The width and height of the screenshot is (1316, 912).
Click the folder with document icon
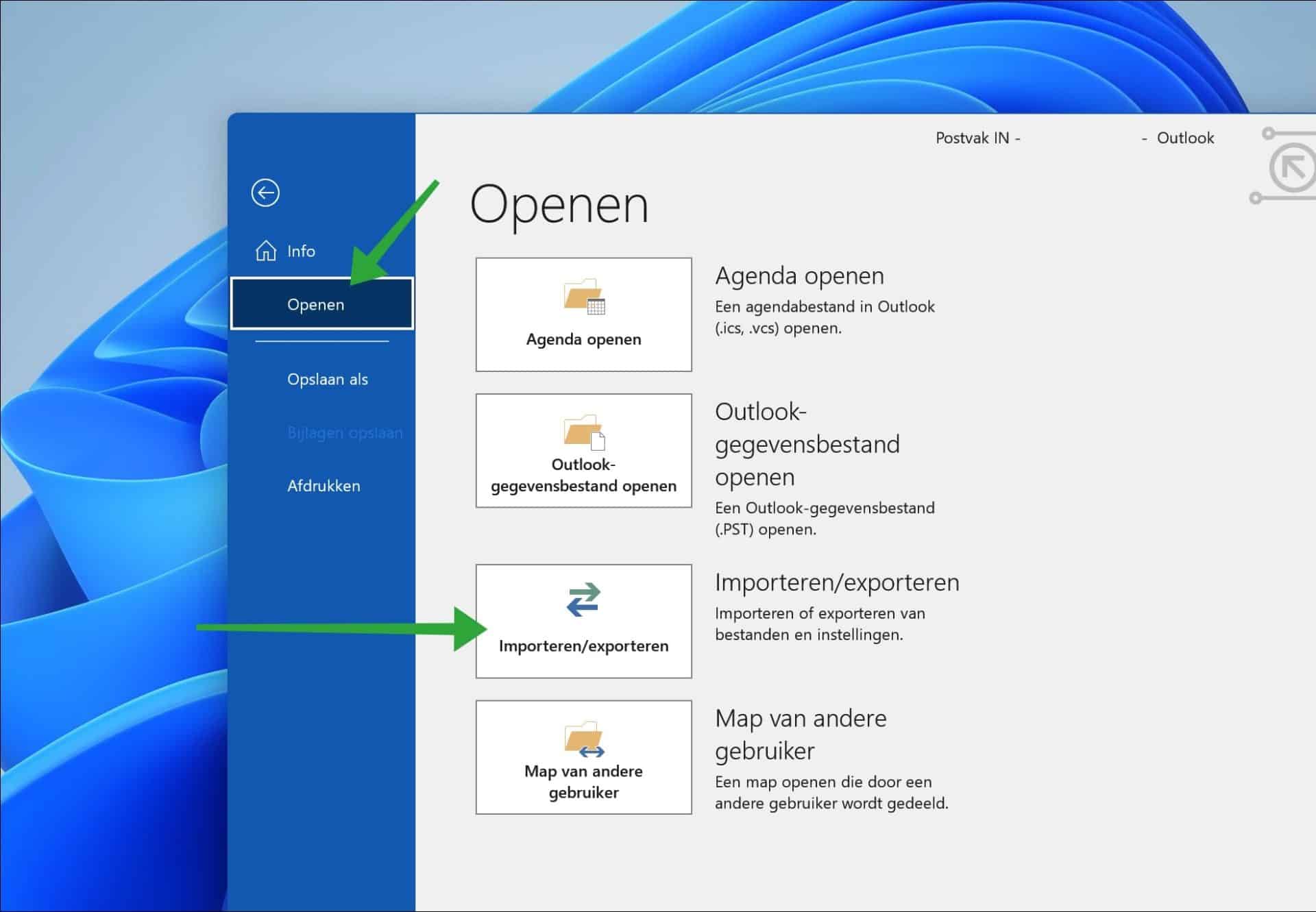[x=584, y=432]
